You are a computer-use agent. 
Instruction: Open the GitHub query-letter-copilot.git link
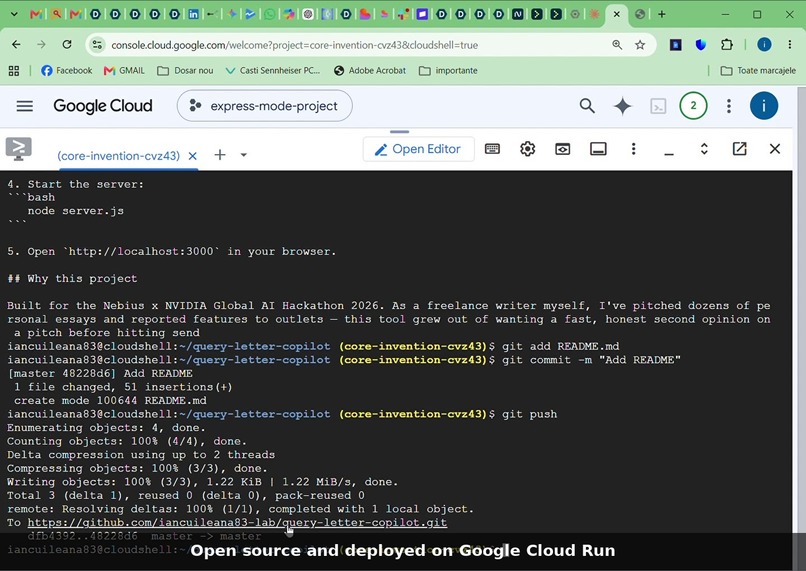point(237,522)
